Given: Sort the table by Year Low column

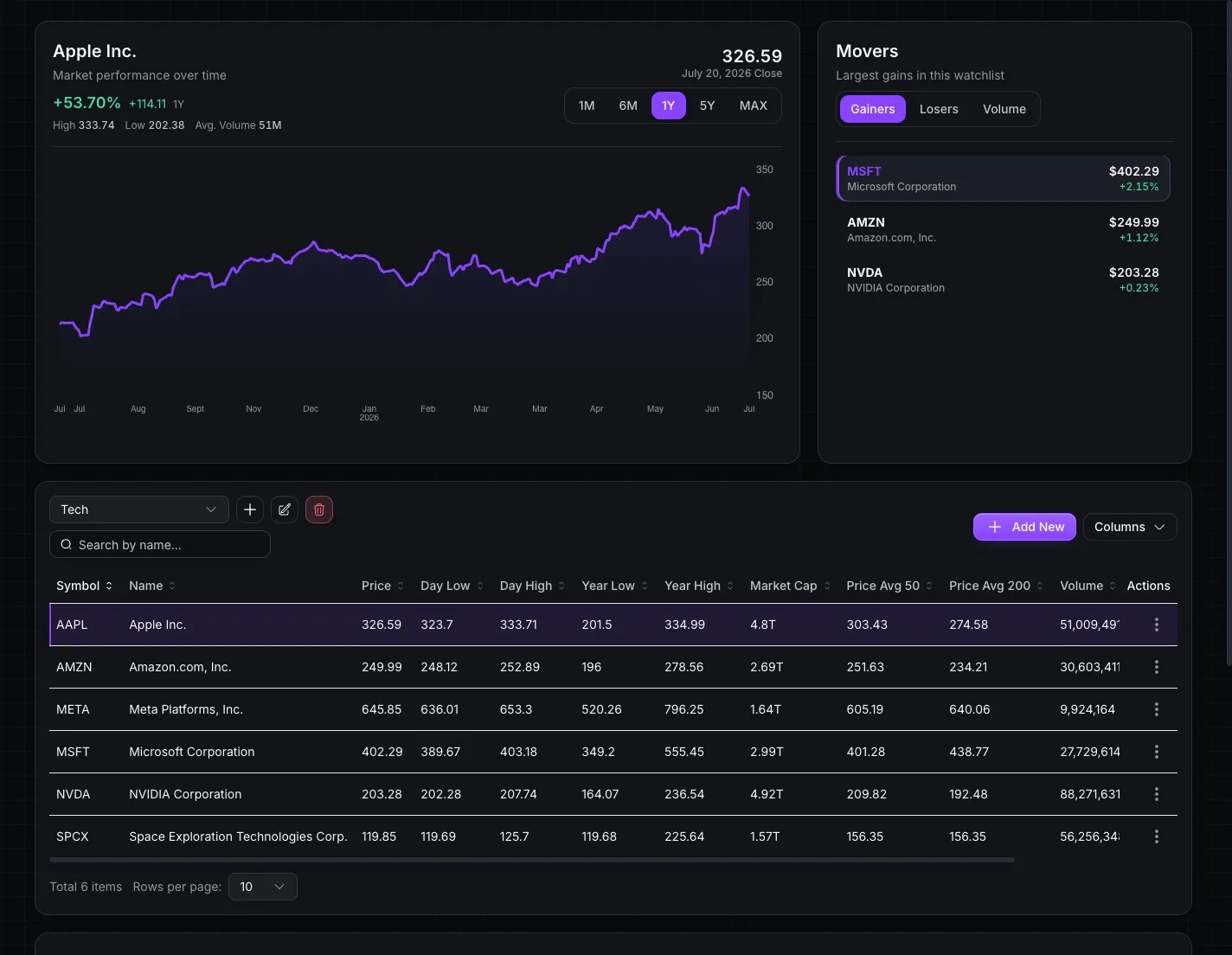Looking at the screenshot, I should pyautogui.click(x=614, y=586).
